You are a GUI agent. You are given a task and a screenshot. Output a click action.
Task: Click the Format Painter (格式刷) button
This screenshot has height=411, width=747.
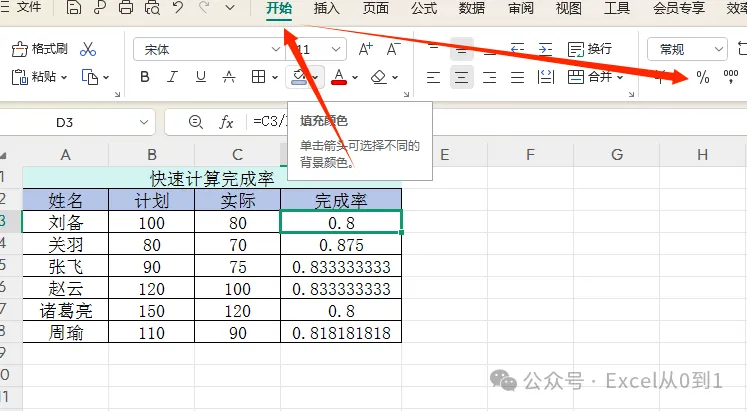tap(39, 49)
